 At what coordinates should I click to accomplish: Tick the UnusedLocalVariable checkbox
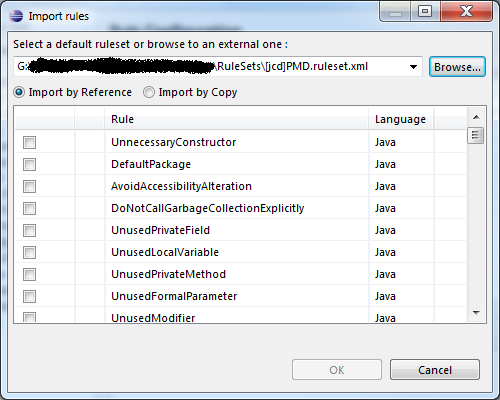tap(29, 252)
